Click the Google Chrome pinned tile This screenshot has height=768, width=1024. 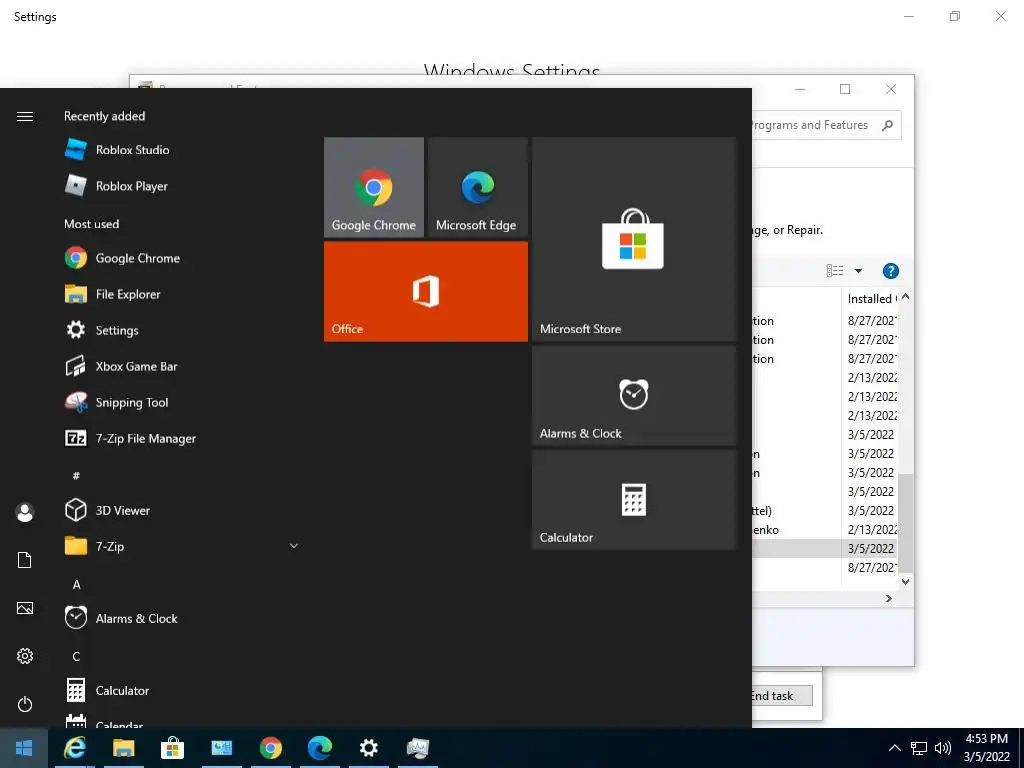tap(374, 187)
